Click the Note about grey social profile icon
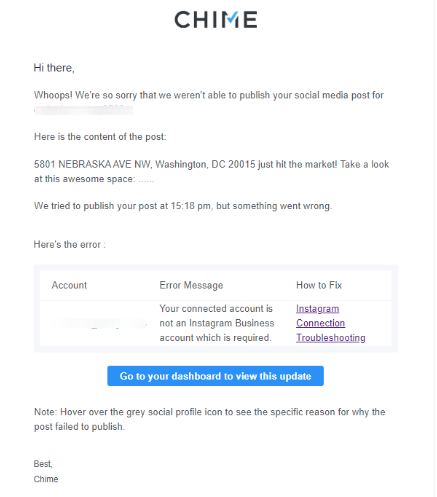The width and height of the screenshot is (437, 497). tap(209, 419)
